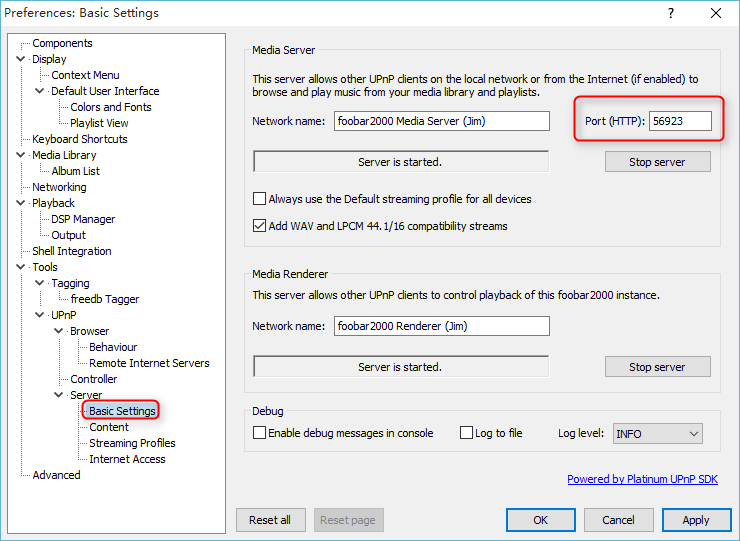Select the UPnP tree item
The image size is (740, 541).
pos(64,315)
